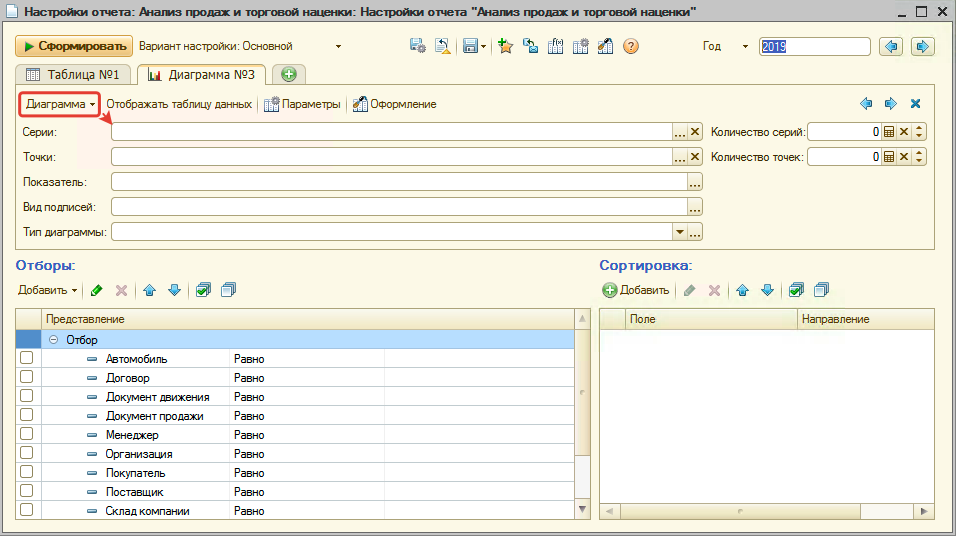
Task: Click the Сформировать button
Action: coord(73,47)
